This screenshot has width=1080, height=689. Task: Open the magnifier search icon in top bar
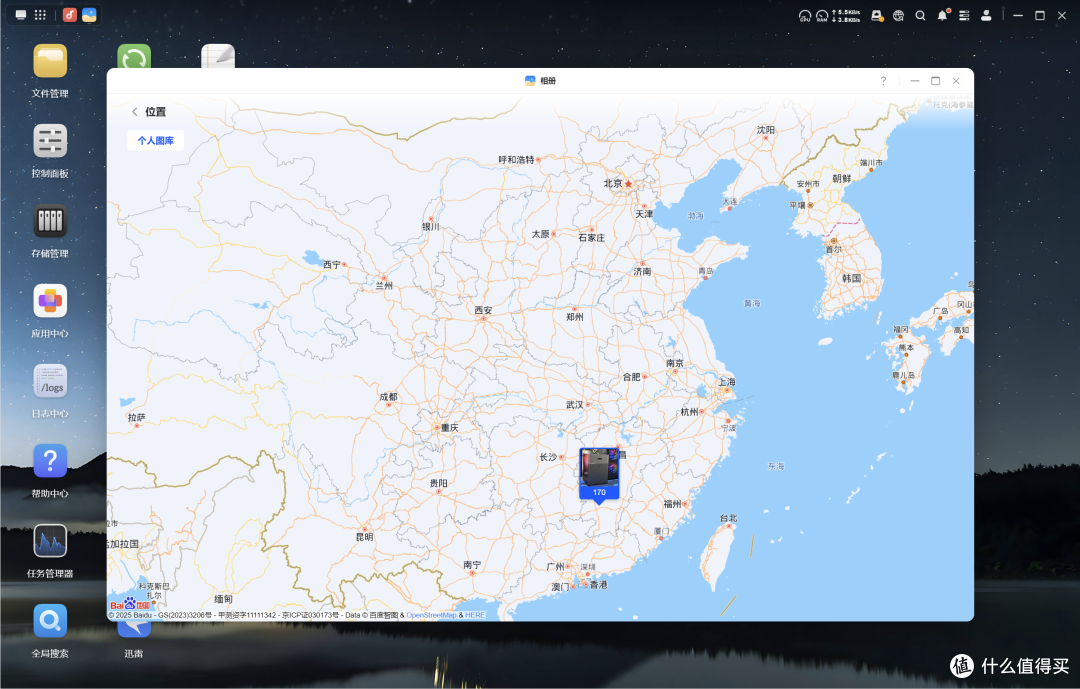(920, 15)
